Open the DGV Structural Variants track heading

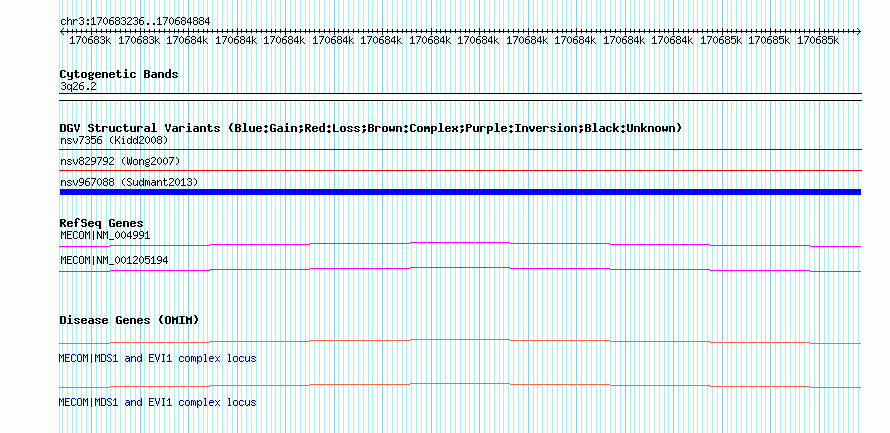pos(371,128)
